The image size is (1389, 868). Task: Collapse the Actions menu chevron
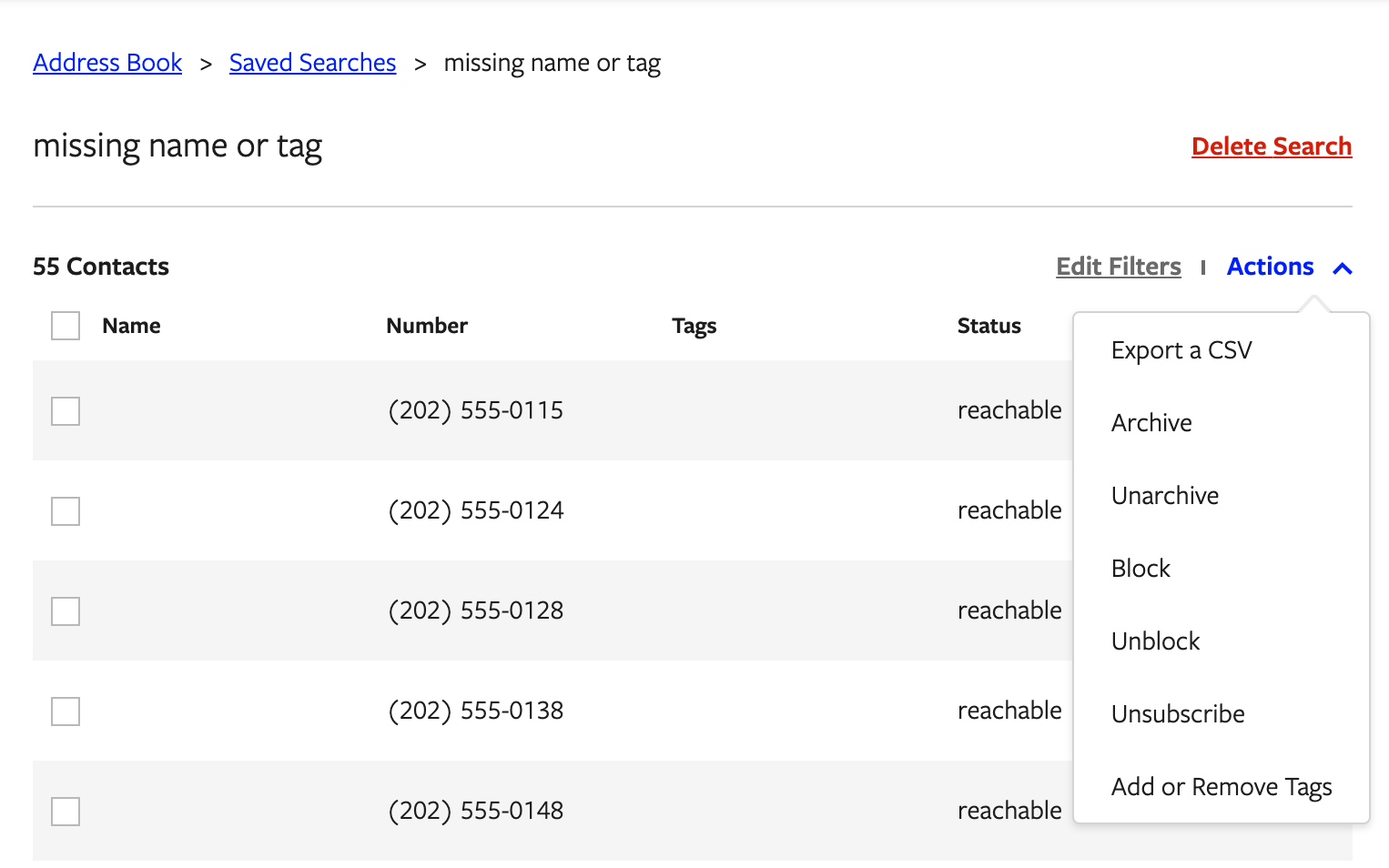[x=1342, y=268]
